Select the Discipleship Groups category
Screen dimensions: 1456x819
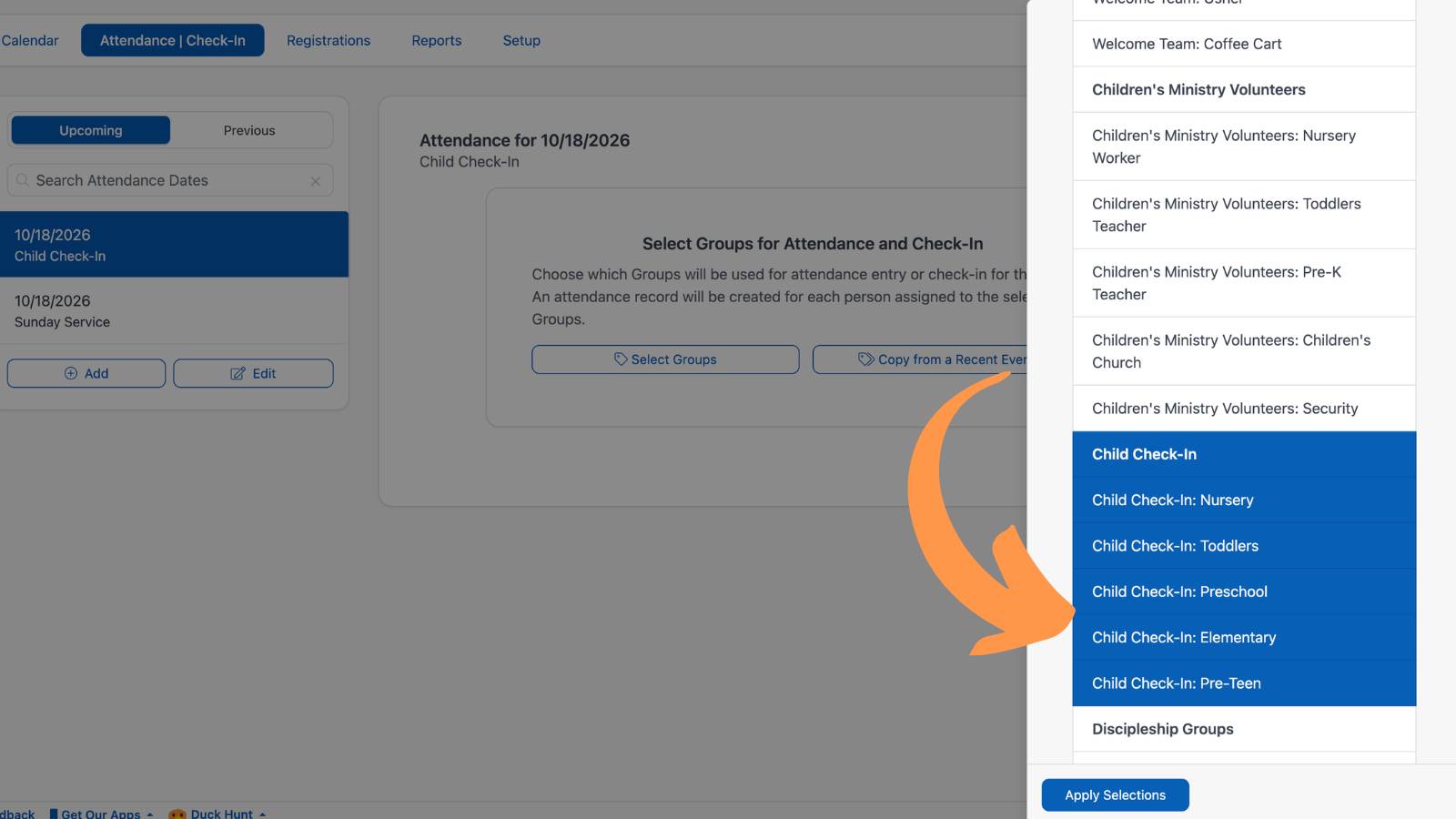(x=1244, y=729)
